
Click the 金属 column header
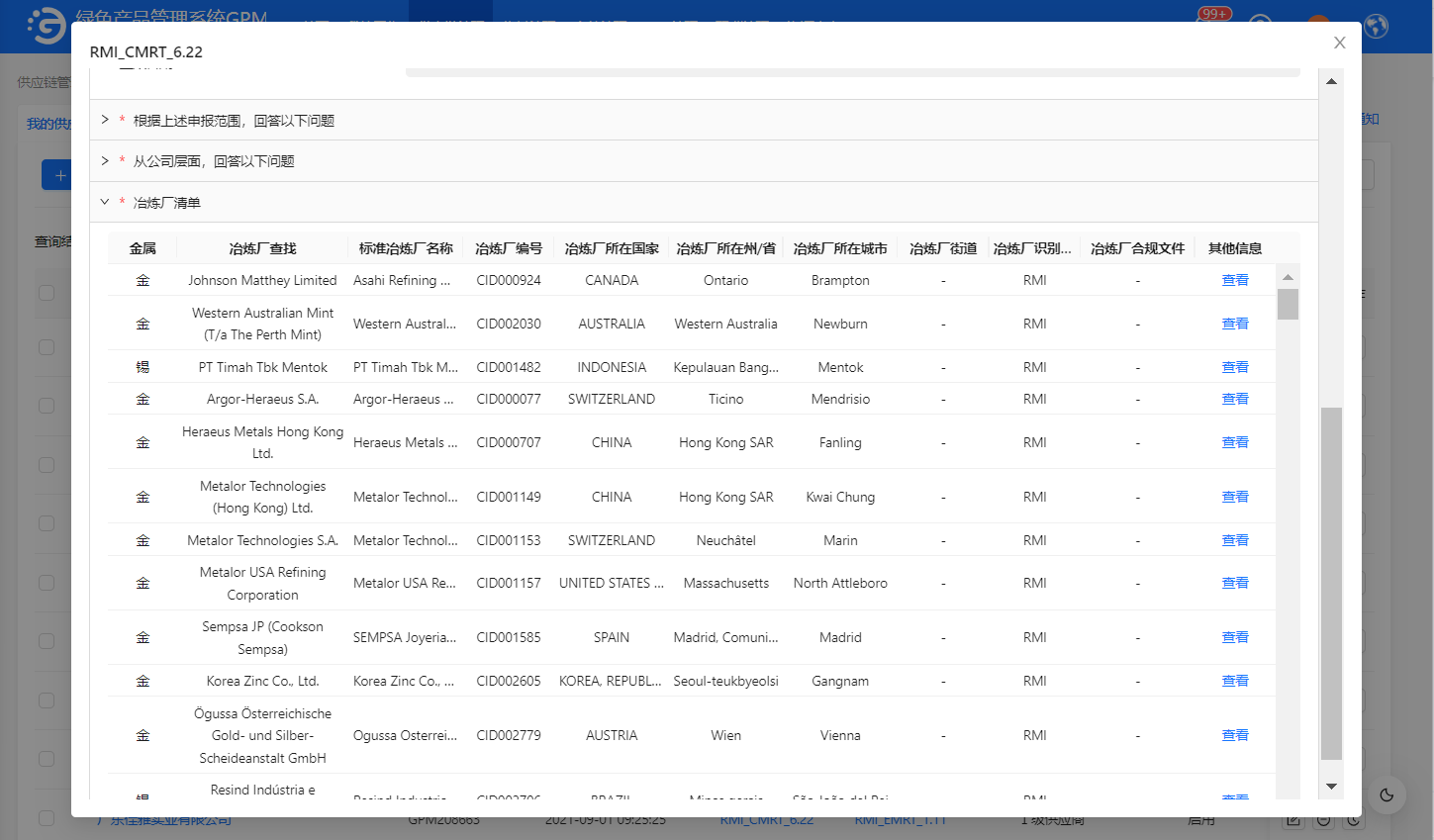pyautogui.click(x=143, y=248)
